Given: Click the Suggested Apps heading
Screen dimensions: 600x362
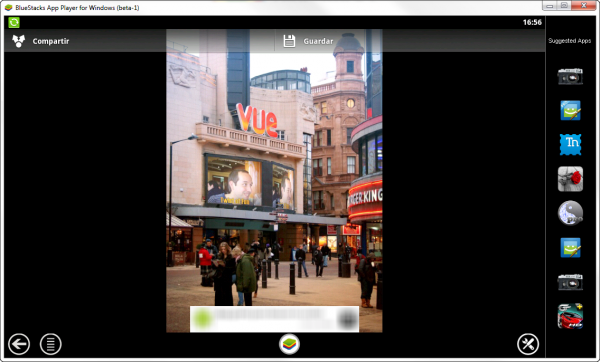Looking at the screenshot, I should pyautogui.click(x=569, y=41).
